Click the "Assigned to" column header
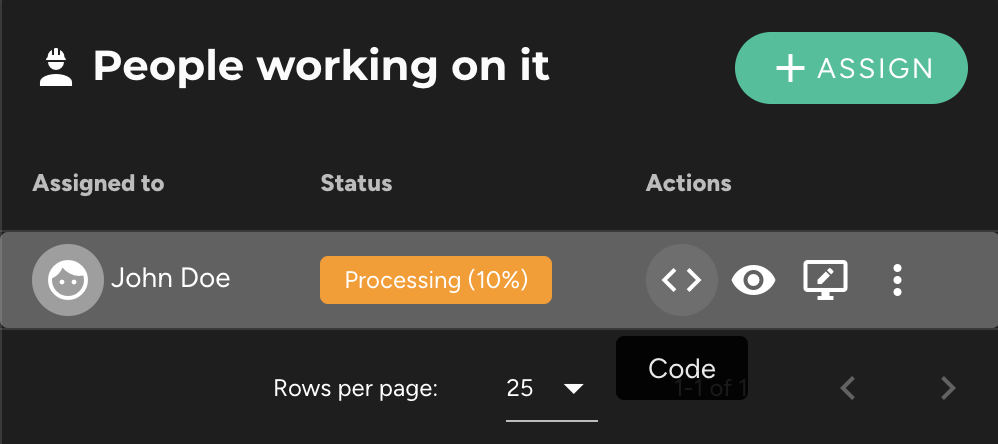Viewport: 998px width, 444px height. [98, 183]
